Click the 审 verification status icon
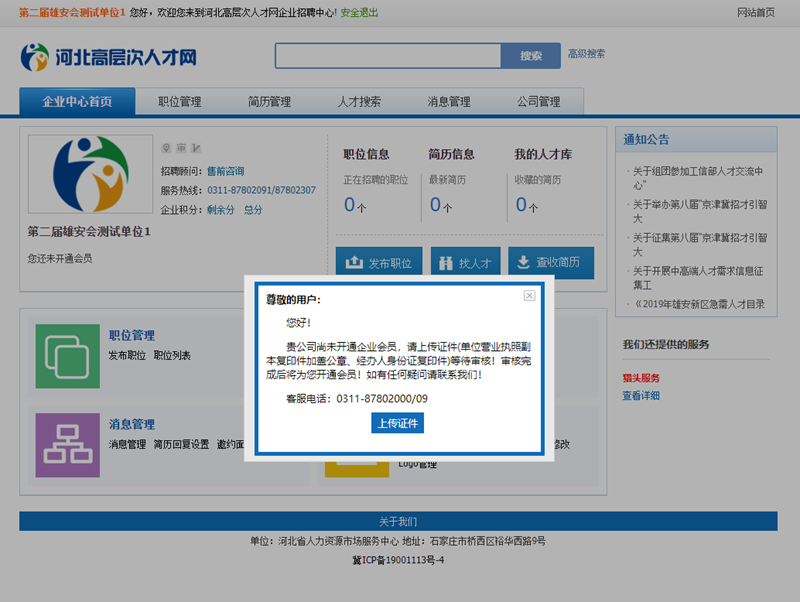Image resolution: width=800 pixels, height=602 pixels. click(x=182, y=148)
